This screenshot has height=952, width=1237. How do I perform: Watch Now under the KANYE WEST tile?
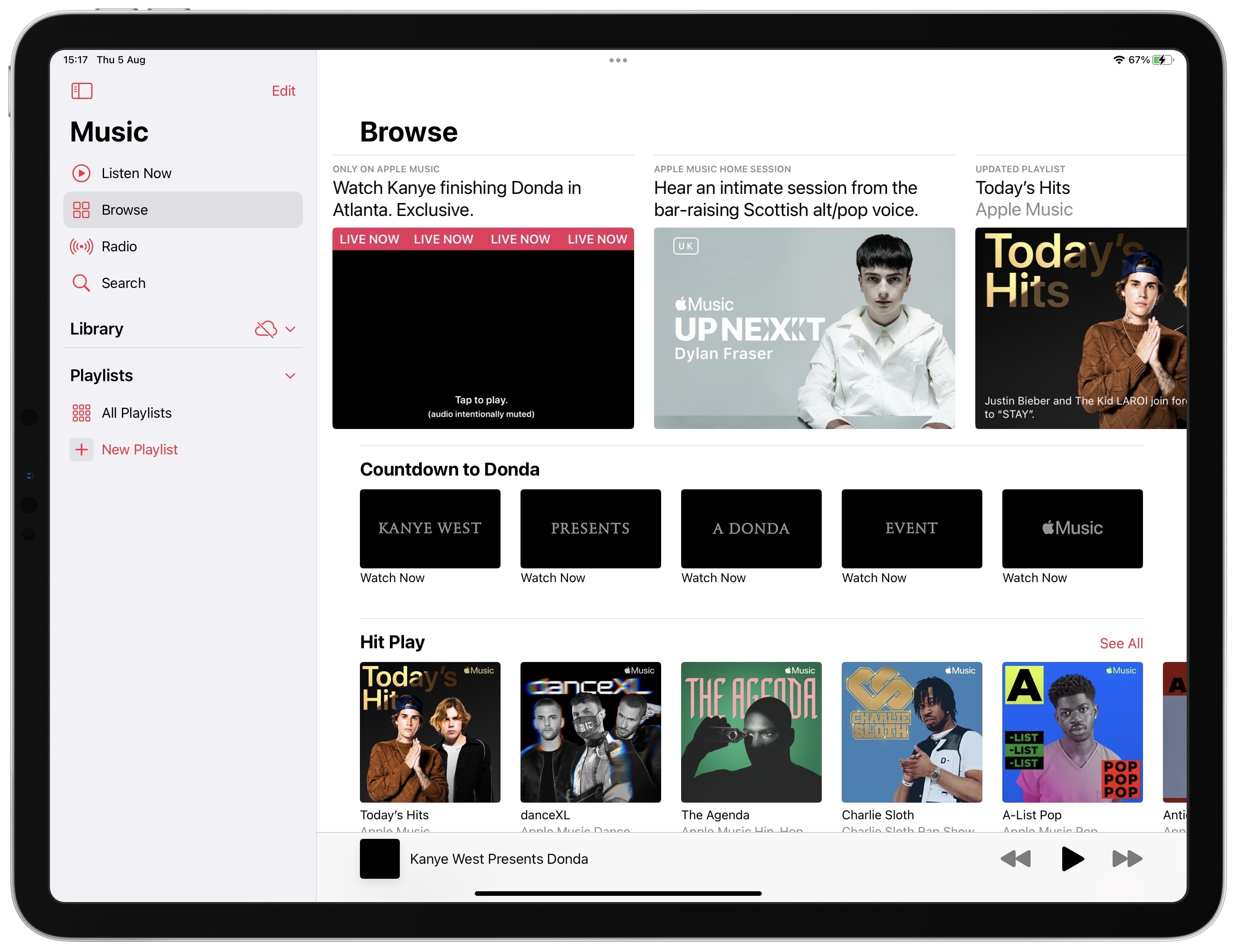click(392, 578)
